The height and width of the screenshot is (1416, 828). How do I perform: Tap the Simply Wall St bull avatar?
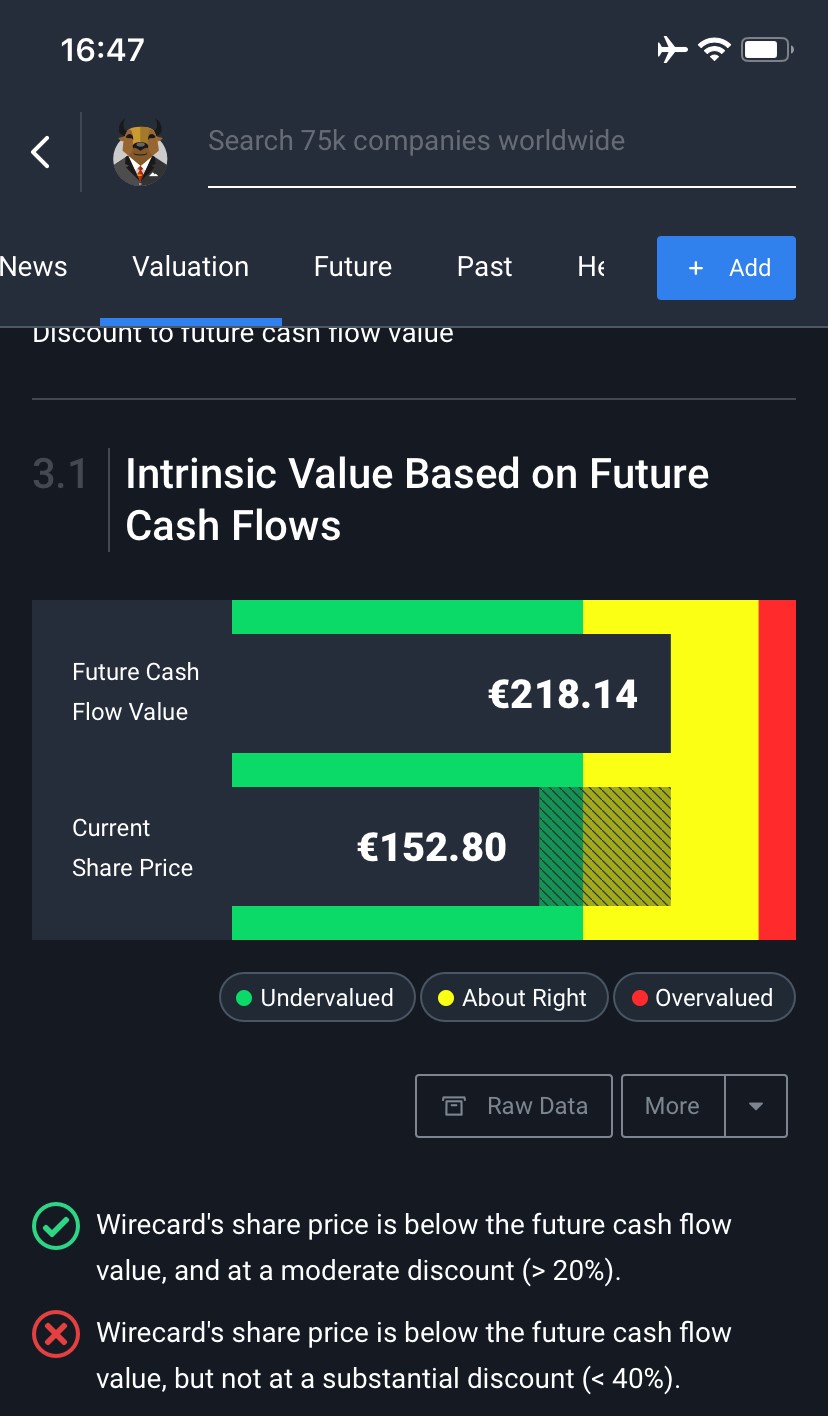[141, 151]
